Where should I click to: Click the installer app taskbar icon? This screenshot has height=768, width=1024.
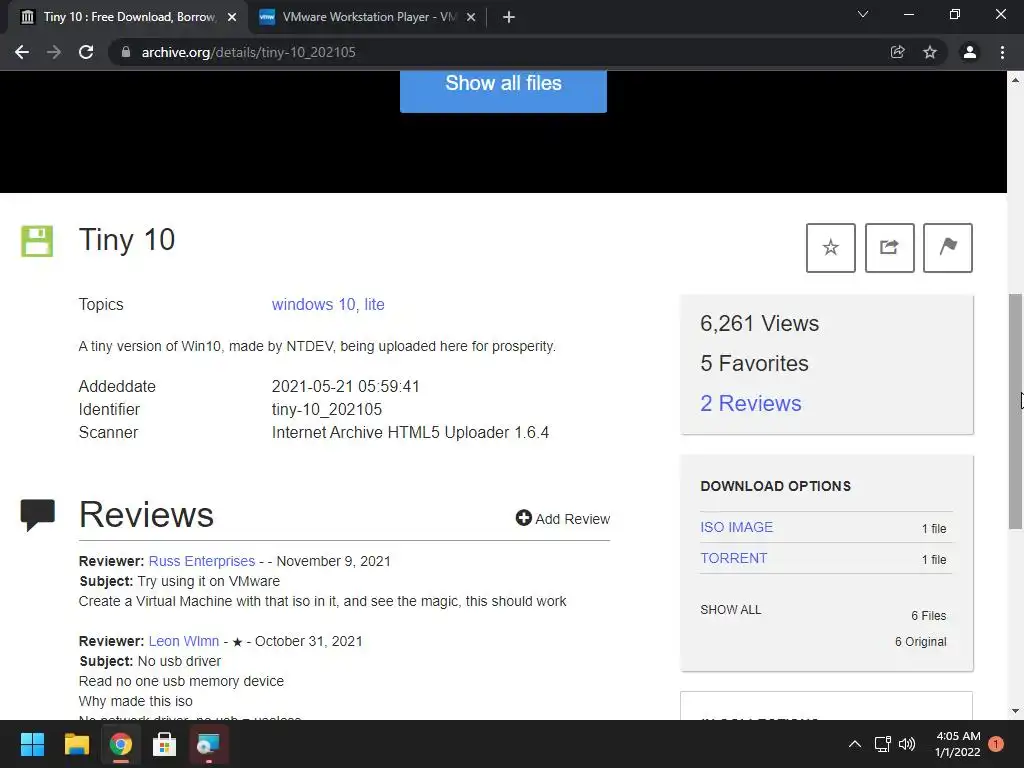coord(208,744)
